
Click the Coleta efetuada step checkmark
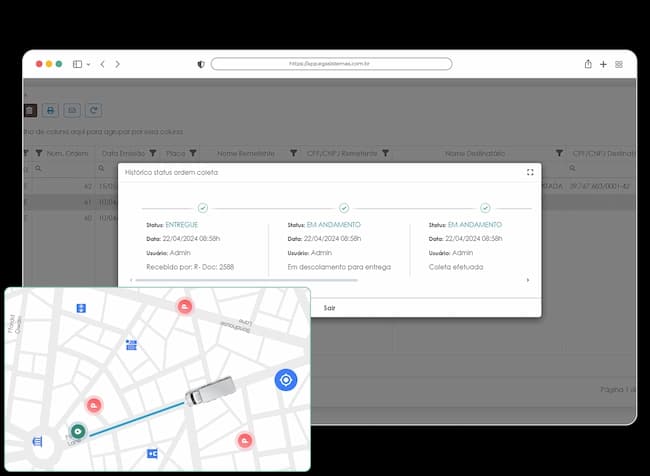485,208
